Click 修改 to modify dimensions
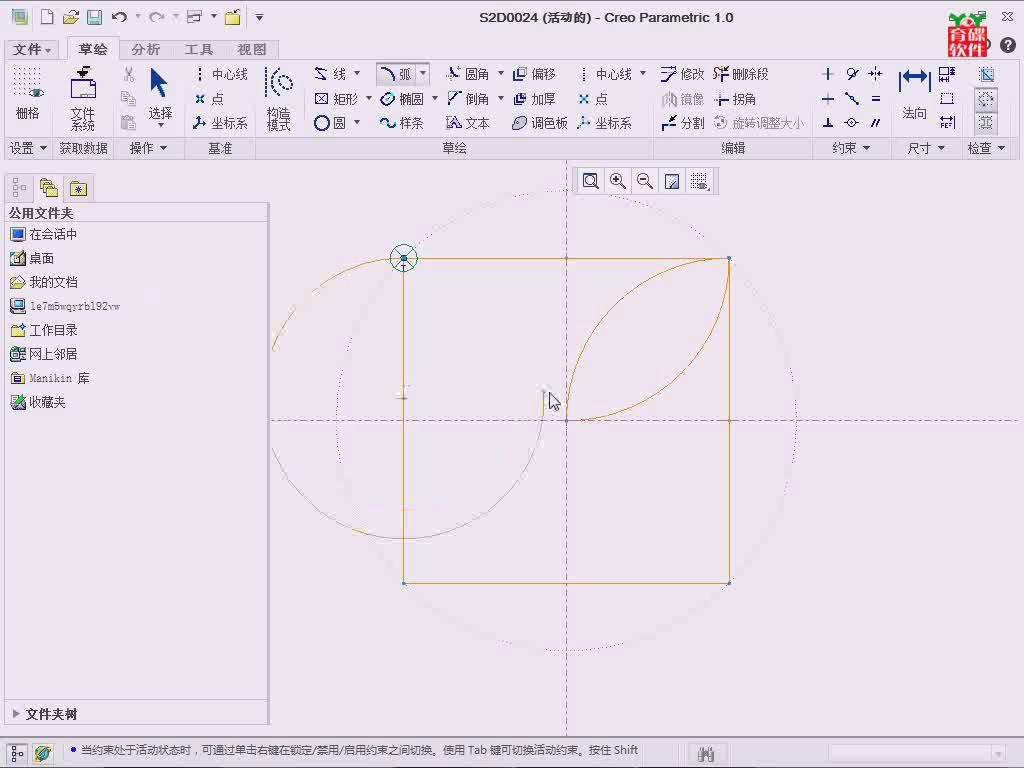Viewport: 1024px width, 768px height. click(682, 74)
